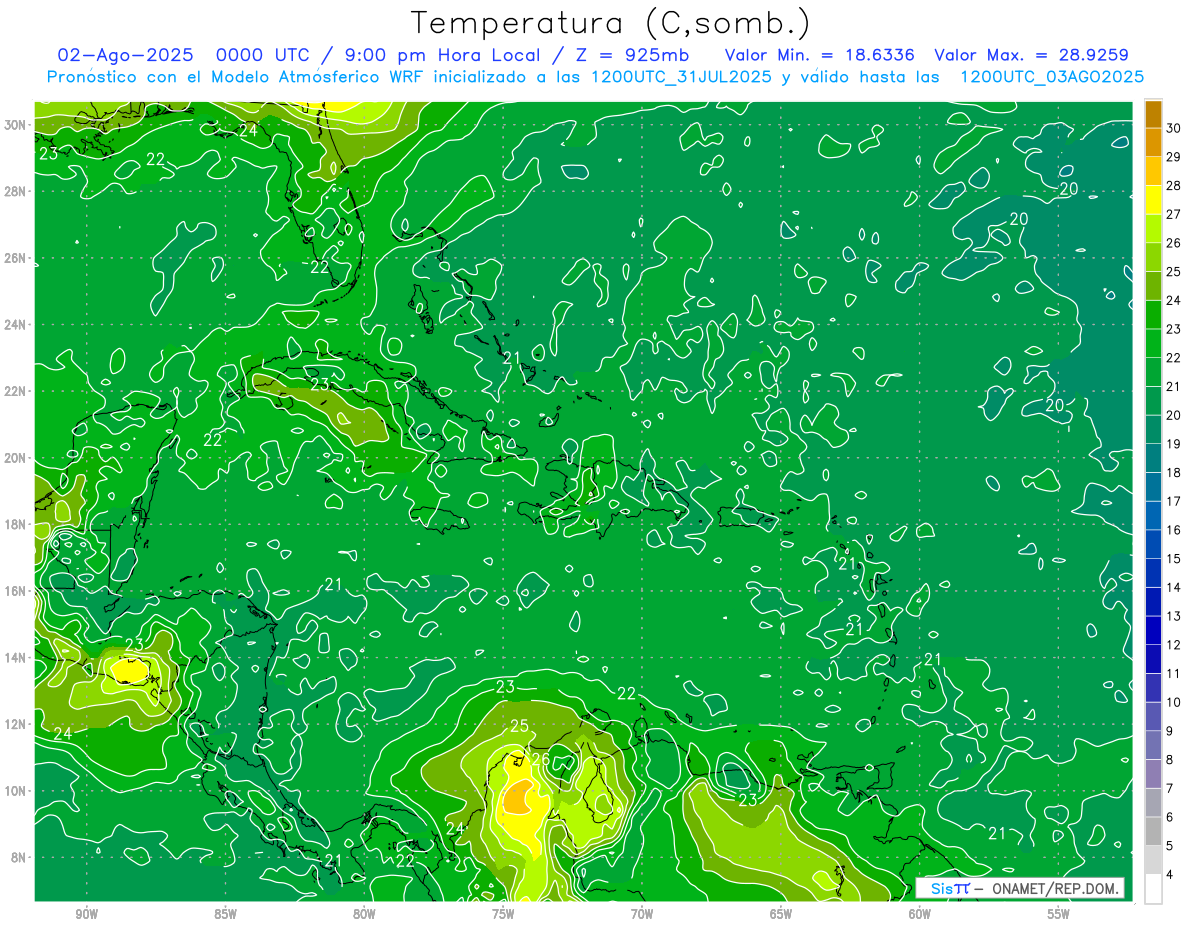Click the '60W' longitude label

tap(920, 914)
